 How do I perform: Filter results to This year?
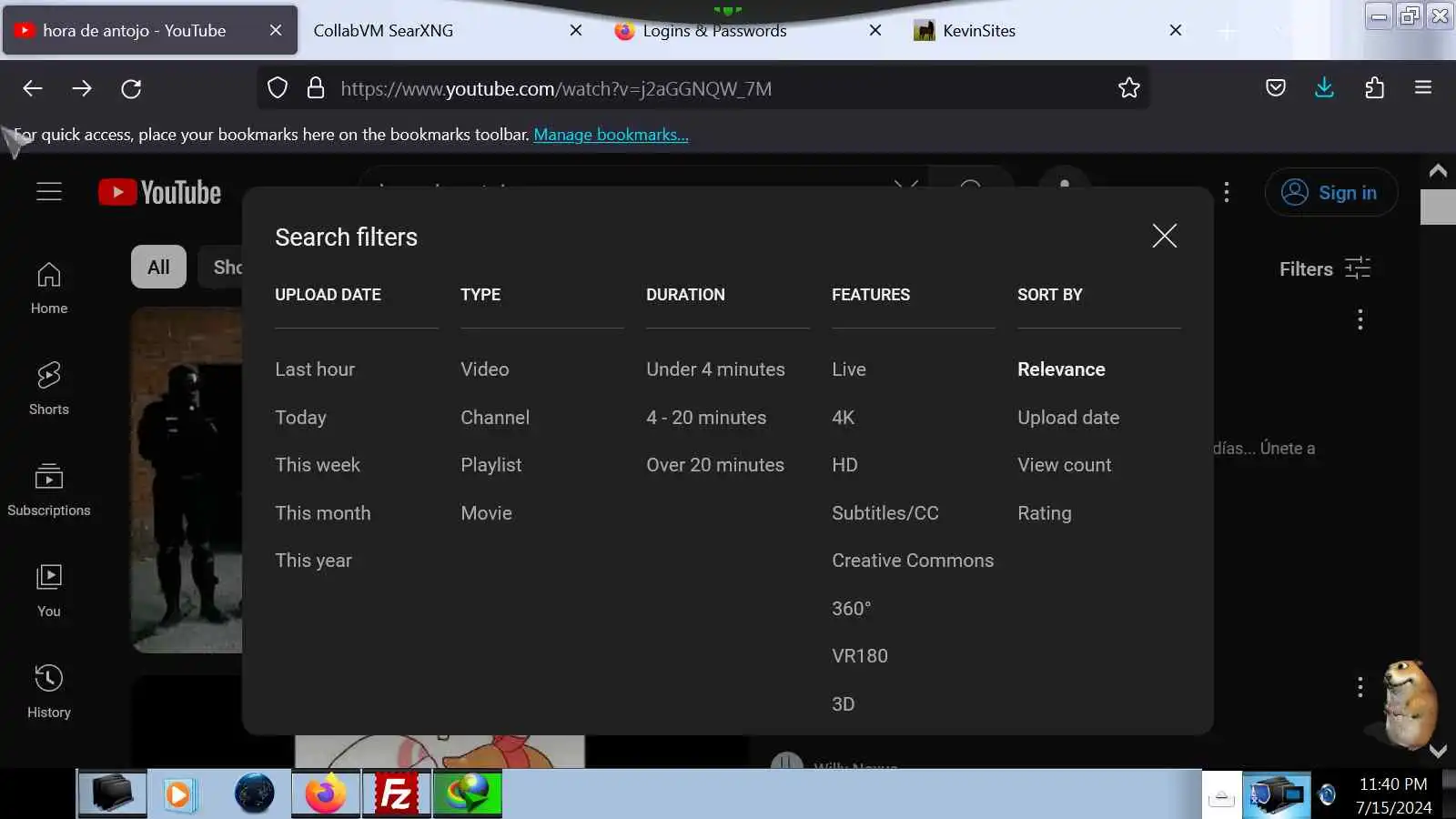click(x=313, y=561)
